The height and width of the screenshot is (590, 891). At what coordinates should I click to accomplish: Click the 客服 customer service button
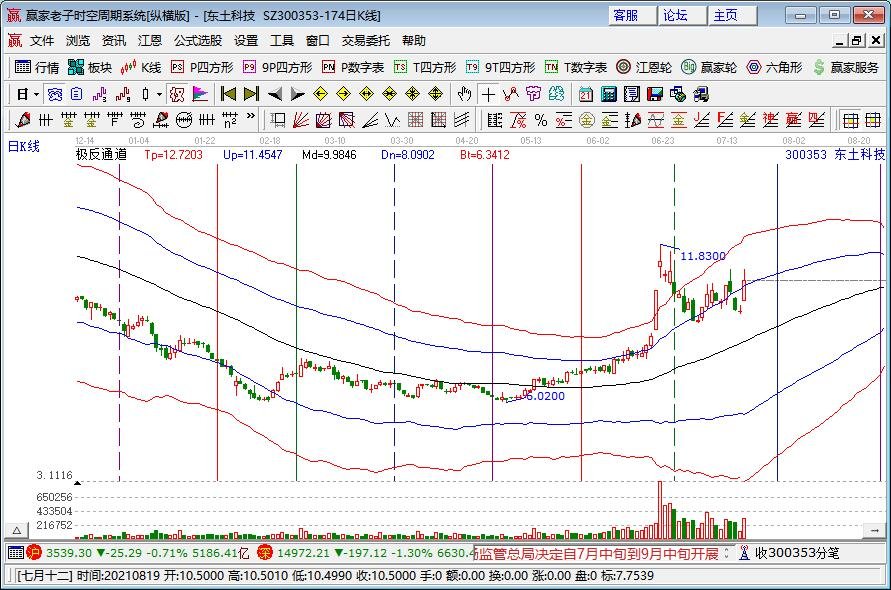632,15
